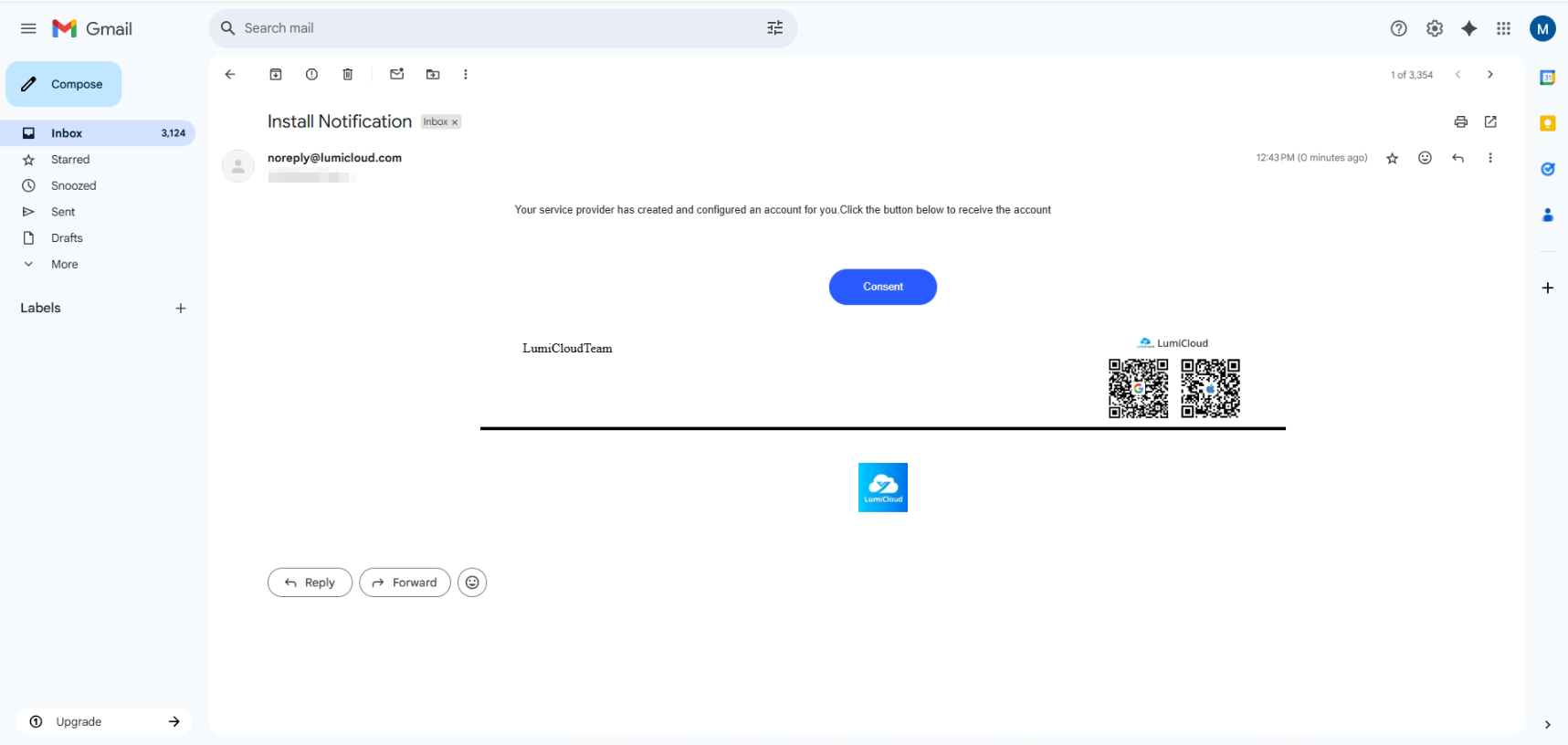1568x745 pixels.
Task: Open the Drafts folder
Action: [x=67, y=238]
